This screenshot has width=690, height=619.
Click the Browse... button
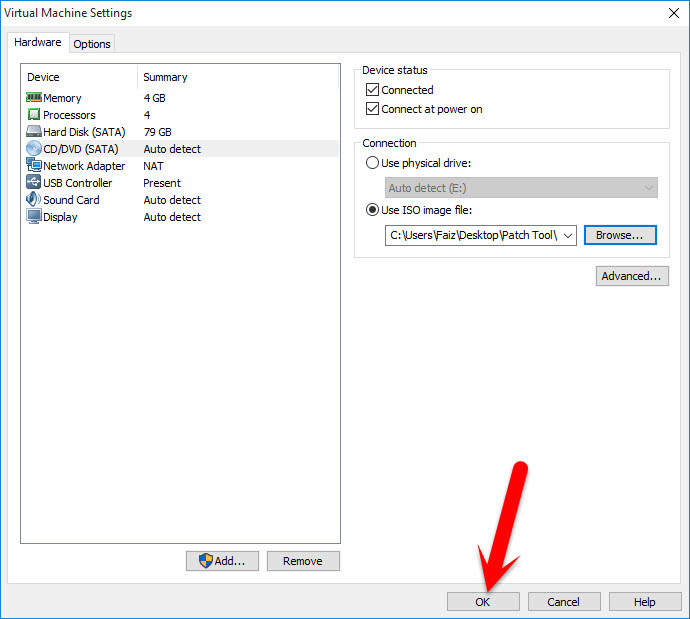[620, 235]
